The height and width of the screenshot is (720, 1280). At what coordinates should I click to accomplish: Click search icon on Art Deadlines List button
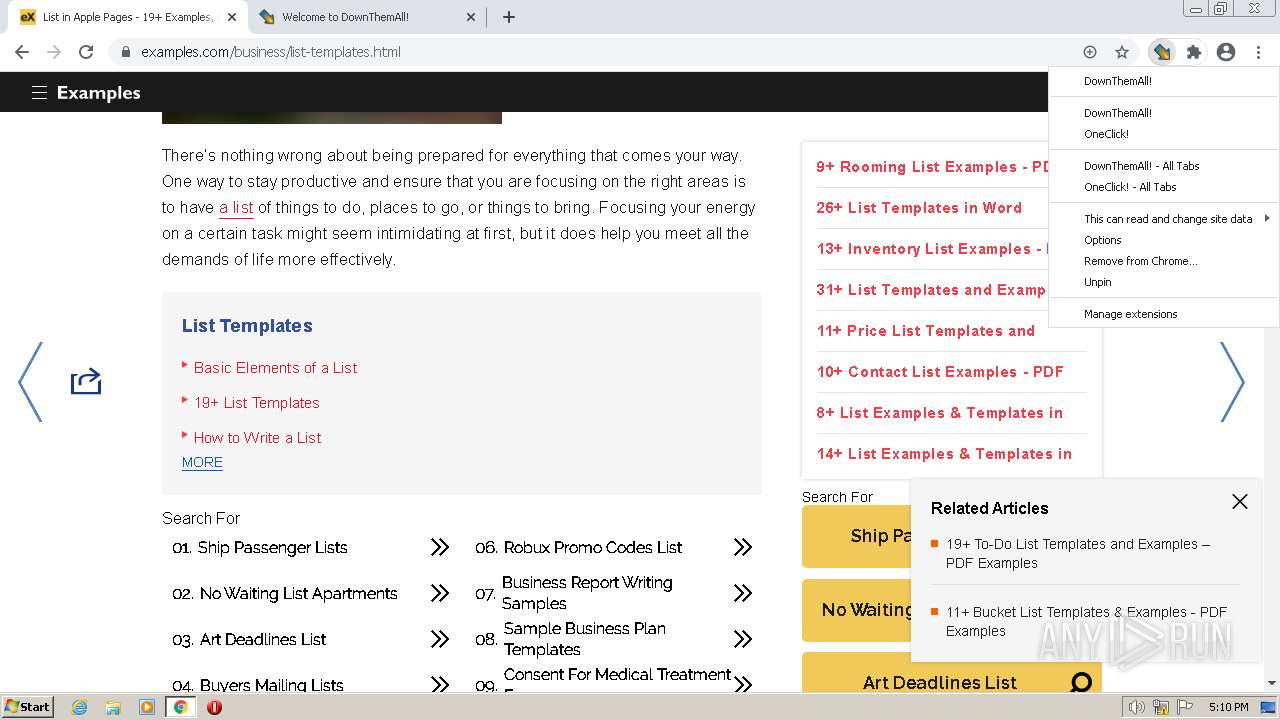pos(1081,683)
